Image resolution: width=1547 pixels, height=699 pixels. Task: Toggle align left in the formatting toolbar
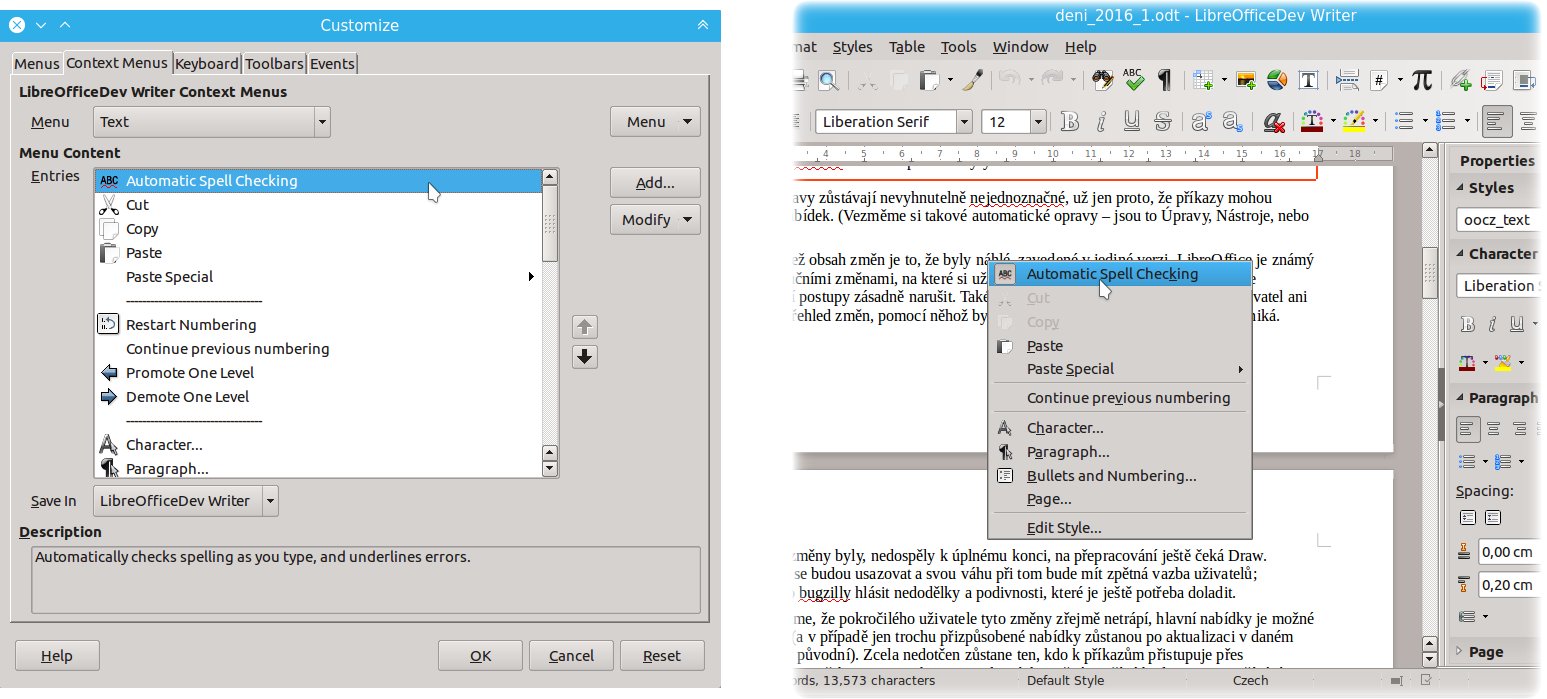1497,122
